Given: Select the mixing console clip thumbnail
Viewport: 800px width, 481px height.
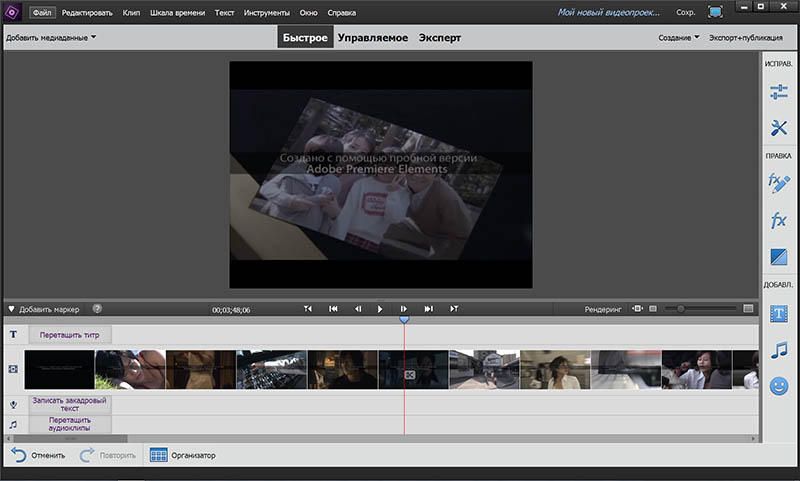Looking at the screenshot, I should [272, 369].
